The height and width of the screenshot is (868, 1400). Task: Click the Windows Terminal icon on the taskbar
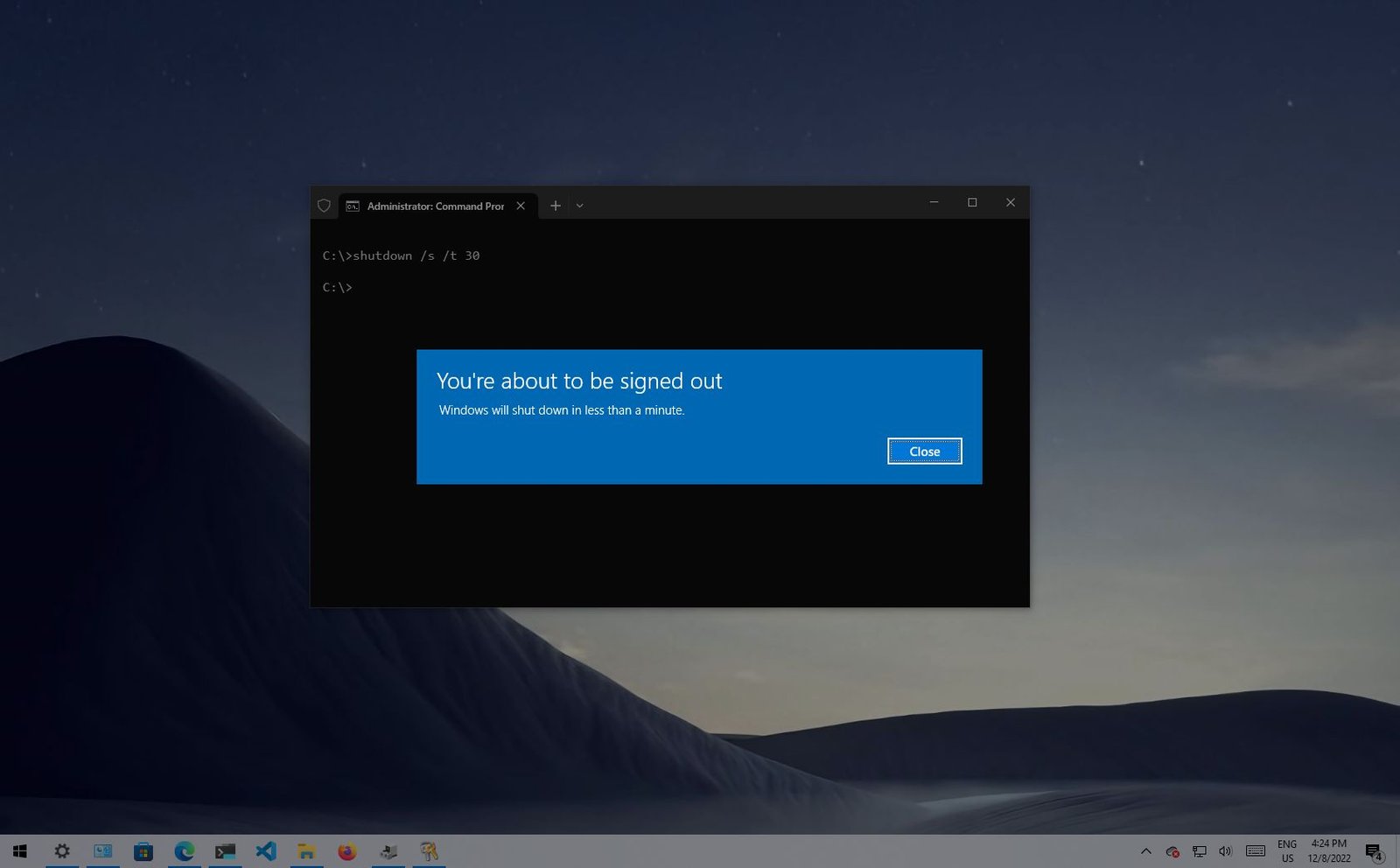click(225, 850)
